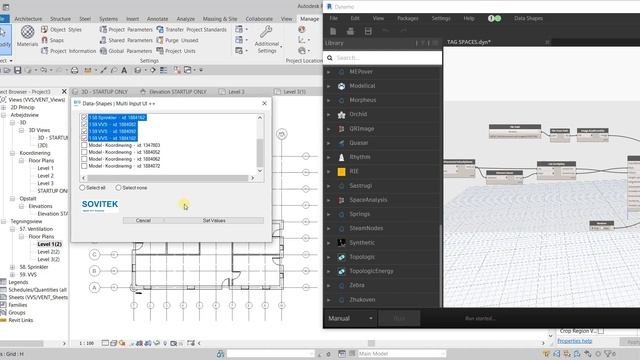
Task: Open Project Information
Action: [x=69, y=51]
